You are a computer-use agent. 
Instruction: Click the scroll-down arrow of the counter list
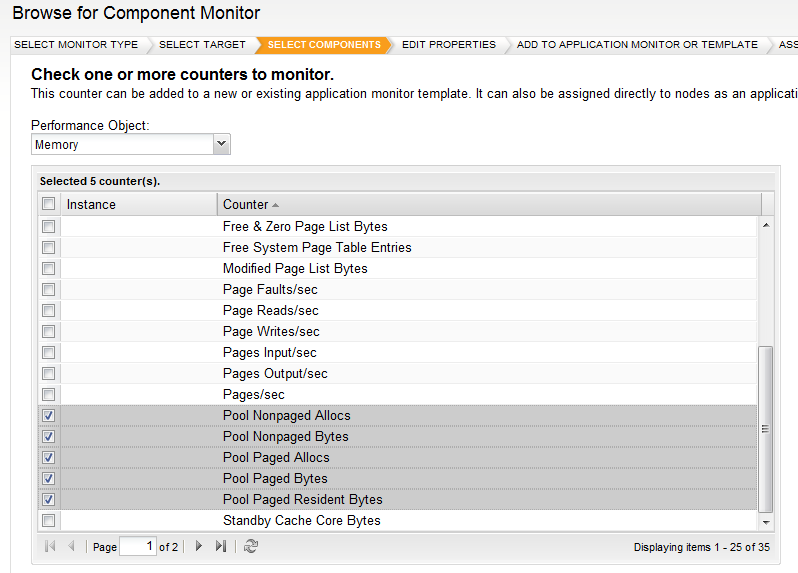(x=767, y=522)
